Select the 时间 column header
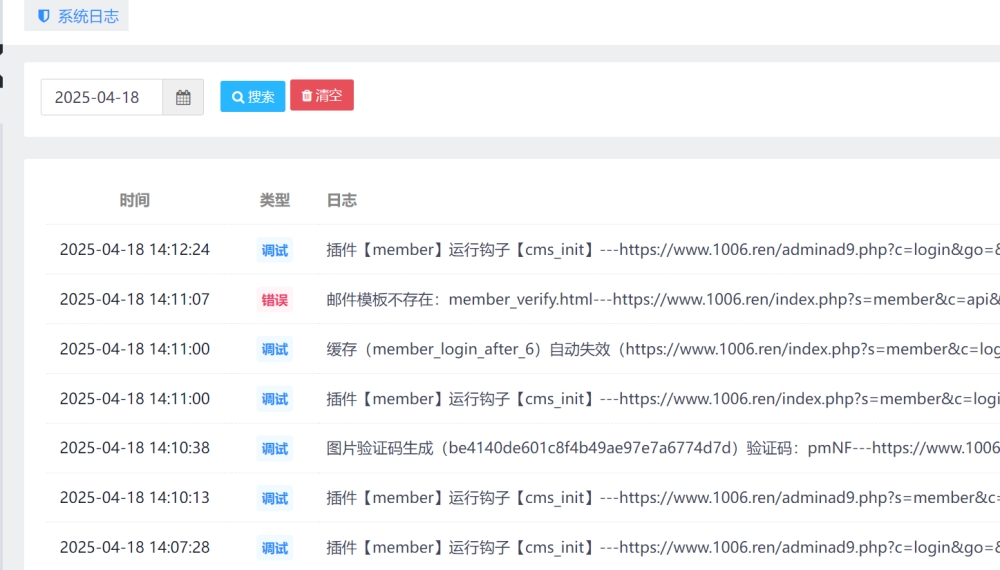Screen dimensions: 1000x570 tap(135, 200)
